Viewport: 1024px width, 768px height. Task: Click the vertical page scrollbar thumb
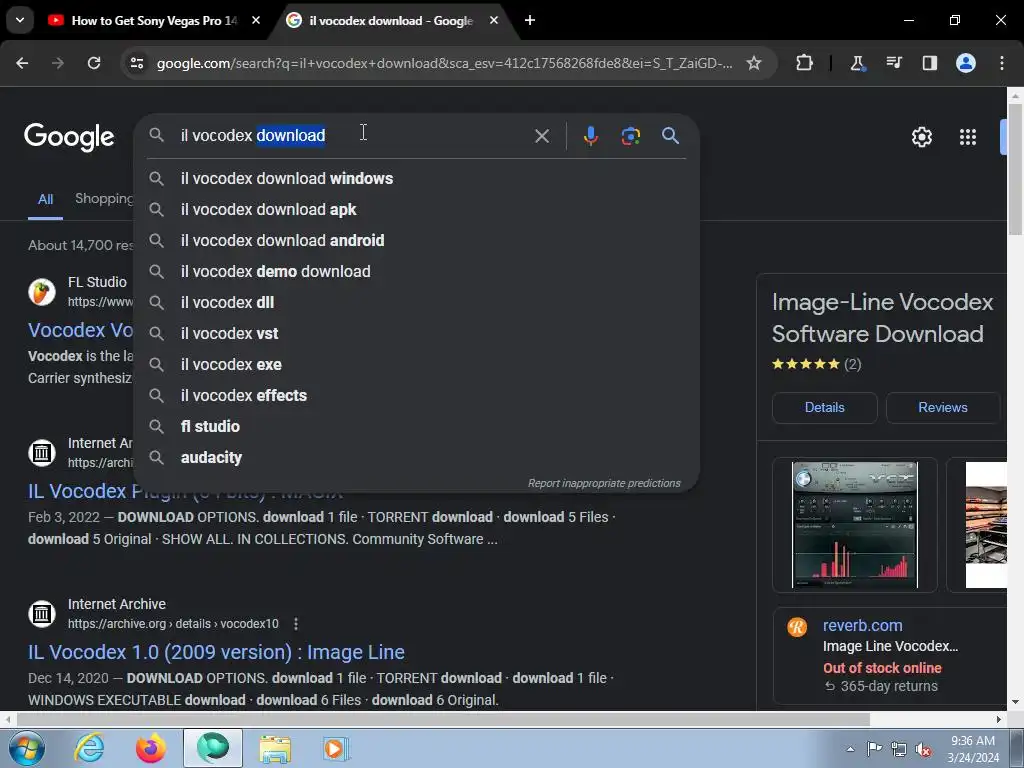pos(1015,168)
